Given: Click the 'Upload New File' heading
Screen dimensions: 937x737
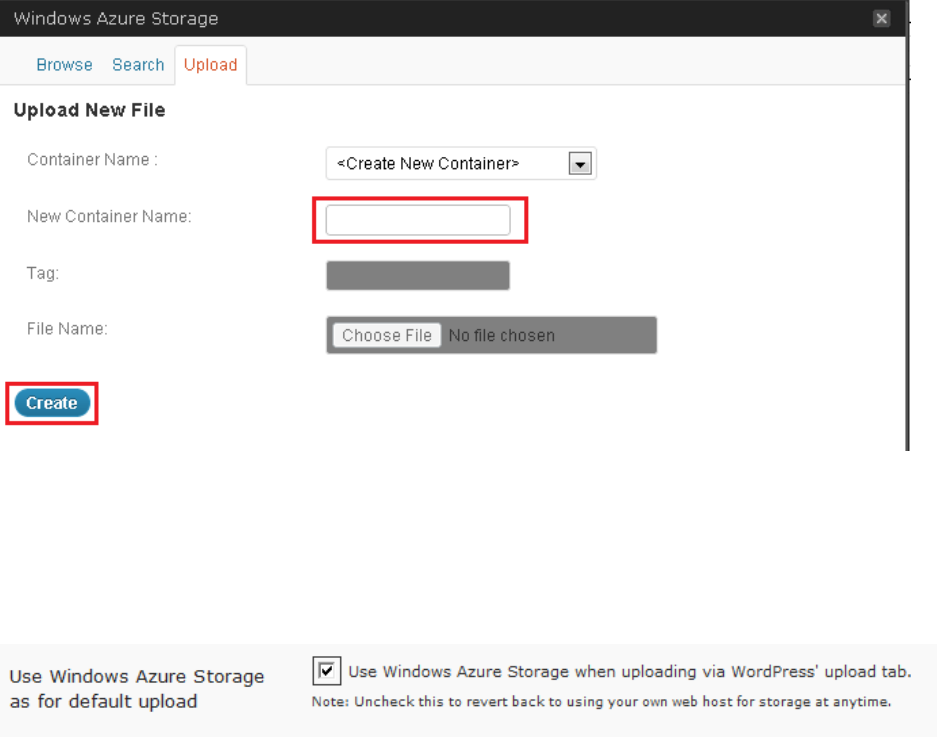Looking at the screenshot, I should (x=89, y=111).
